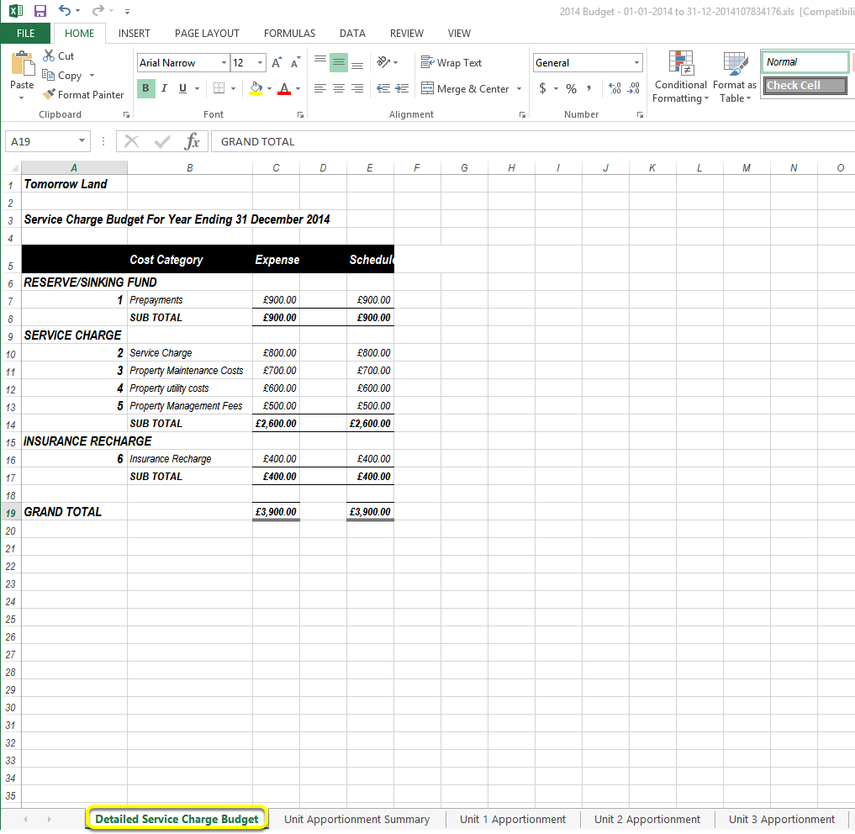
Task: Apply comma style format
Action: [589, 88]
